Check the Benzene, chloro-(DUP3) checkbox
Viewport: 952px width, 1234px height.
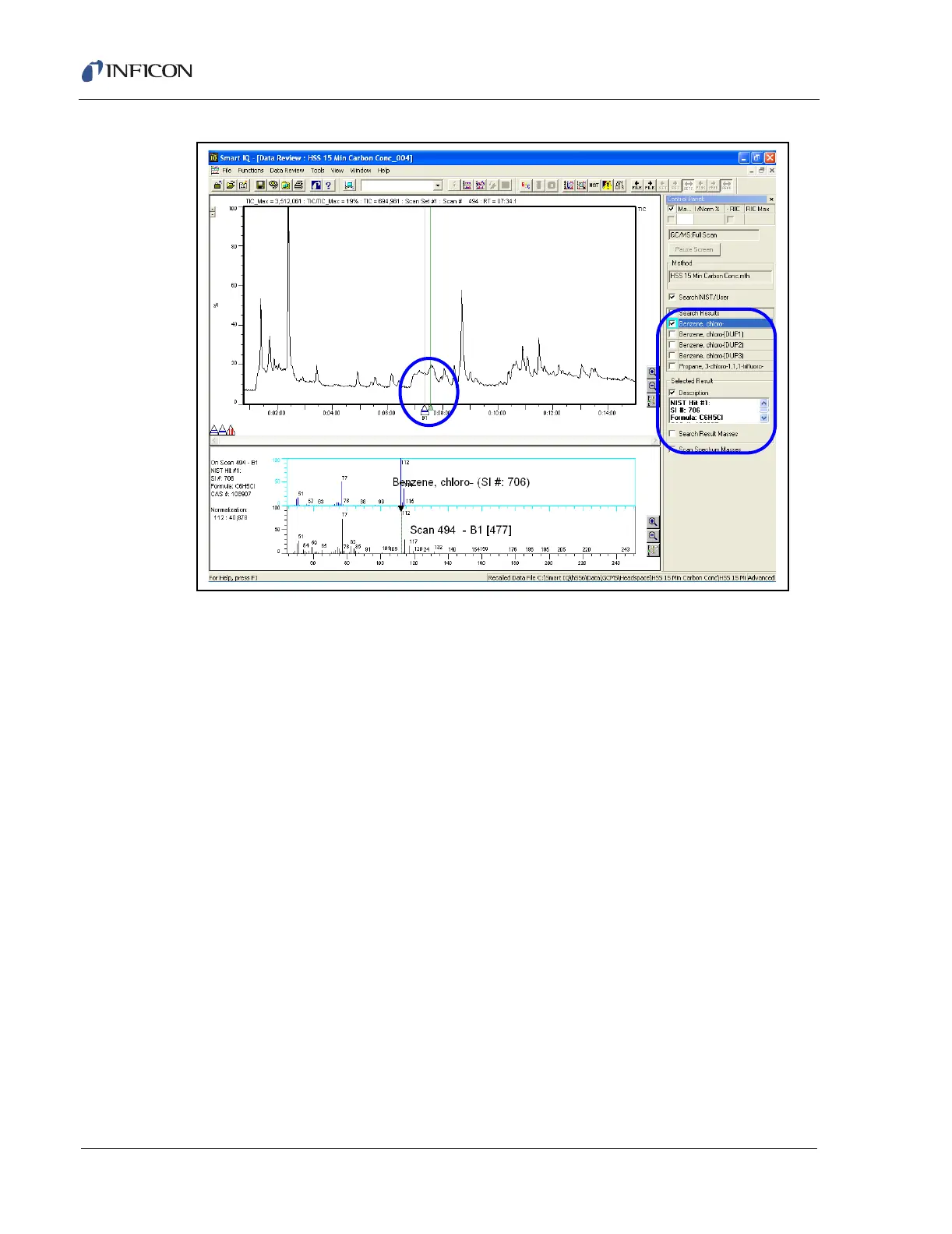672,355
